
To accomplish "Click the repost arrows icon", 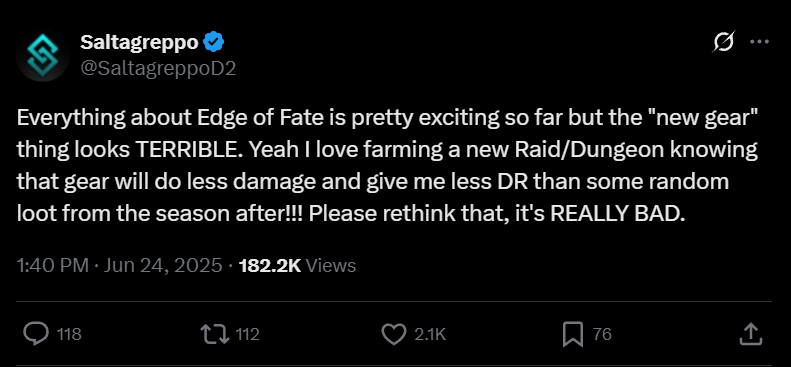I will tap(215, 334).
